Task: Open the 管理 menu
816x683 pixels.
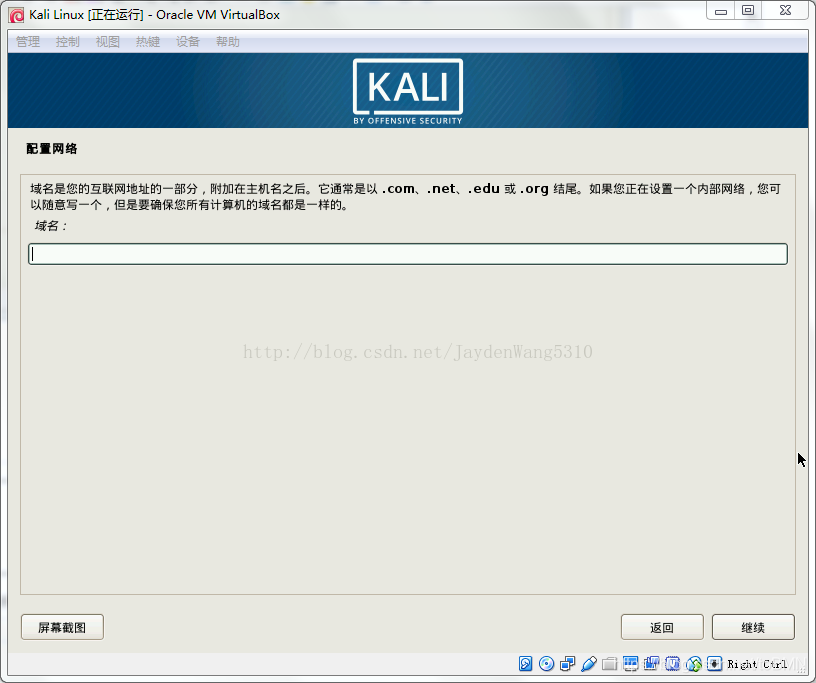Action: click(x=28, y=42)
